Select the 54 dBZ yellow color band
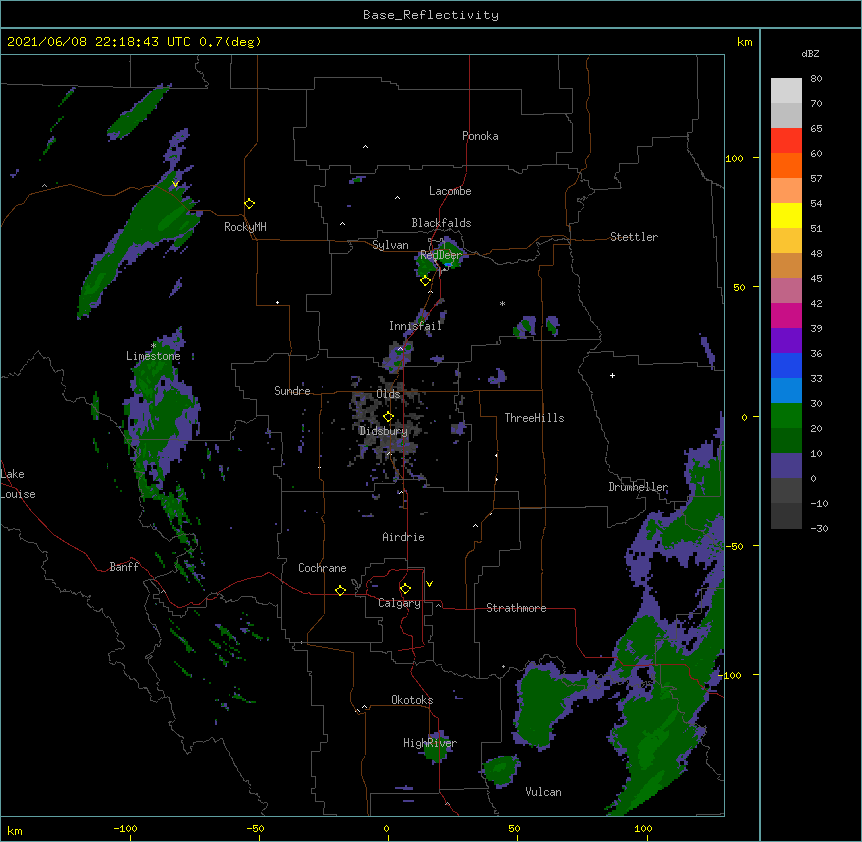The image size is (862, 842). [786, 215]
